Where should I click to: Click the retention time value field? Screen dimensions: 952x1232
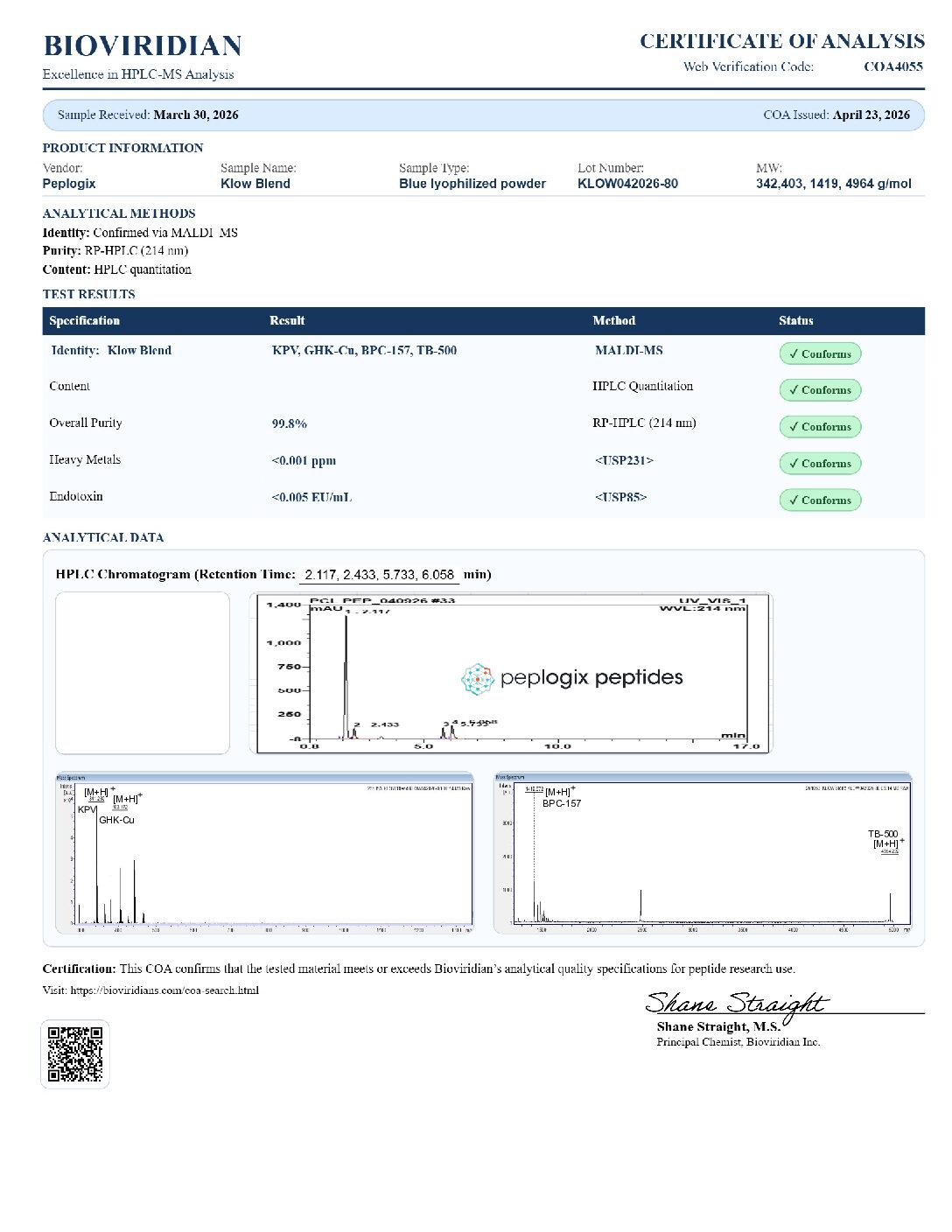[379, 575]
